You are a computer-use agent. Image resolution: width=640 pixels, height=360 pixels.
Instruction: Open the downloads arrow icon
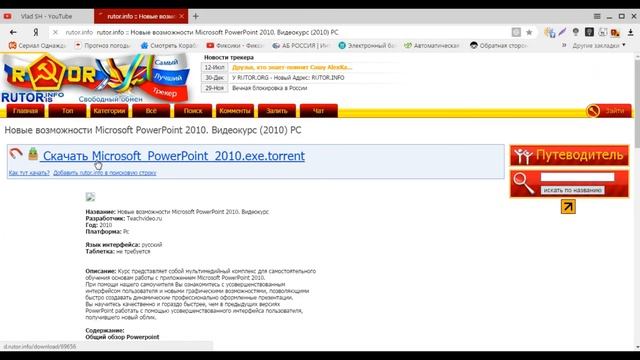coord(630,32)
